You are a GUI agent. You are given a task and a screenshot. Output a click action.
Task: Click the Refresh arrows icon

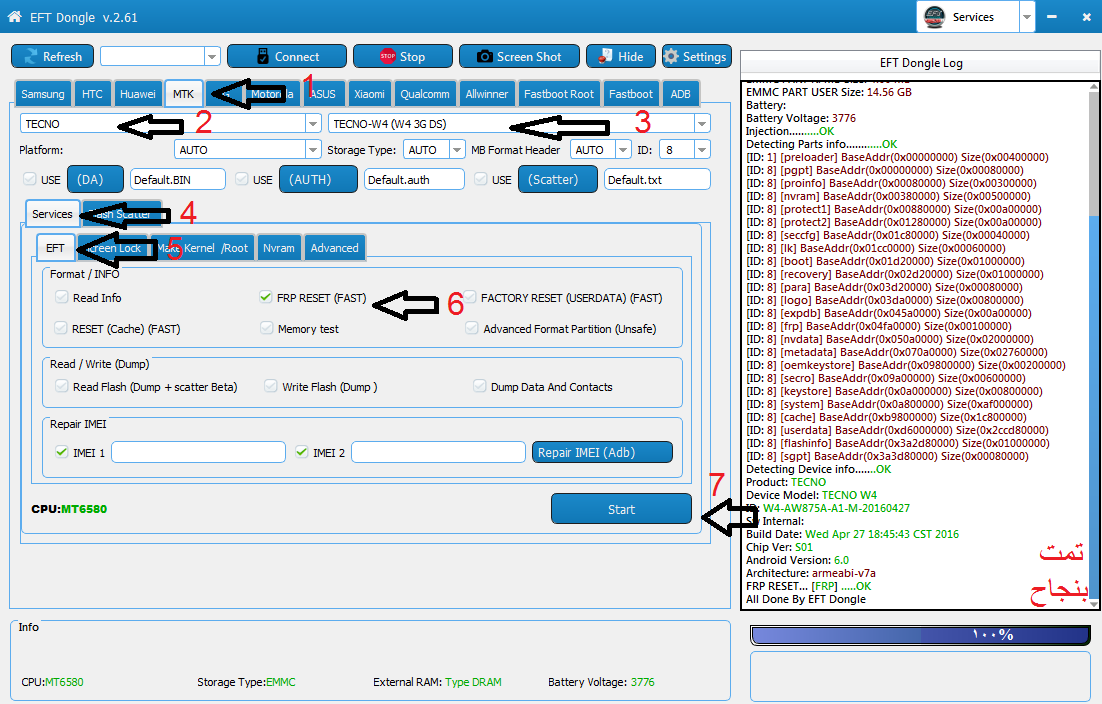(31, 57)
